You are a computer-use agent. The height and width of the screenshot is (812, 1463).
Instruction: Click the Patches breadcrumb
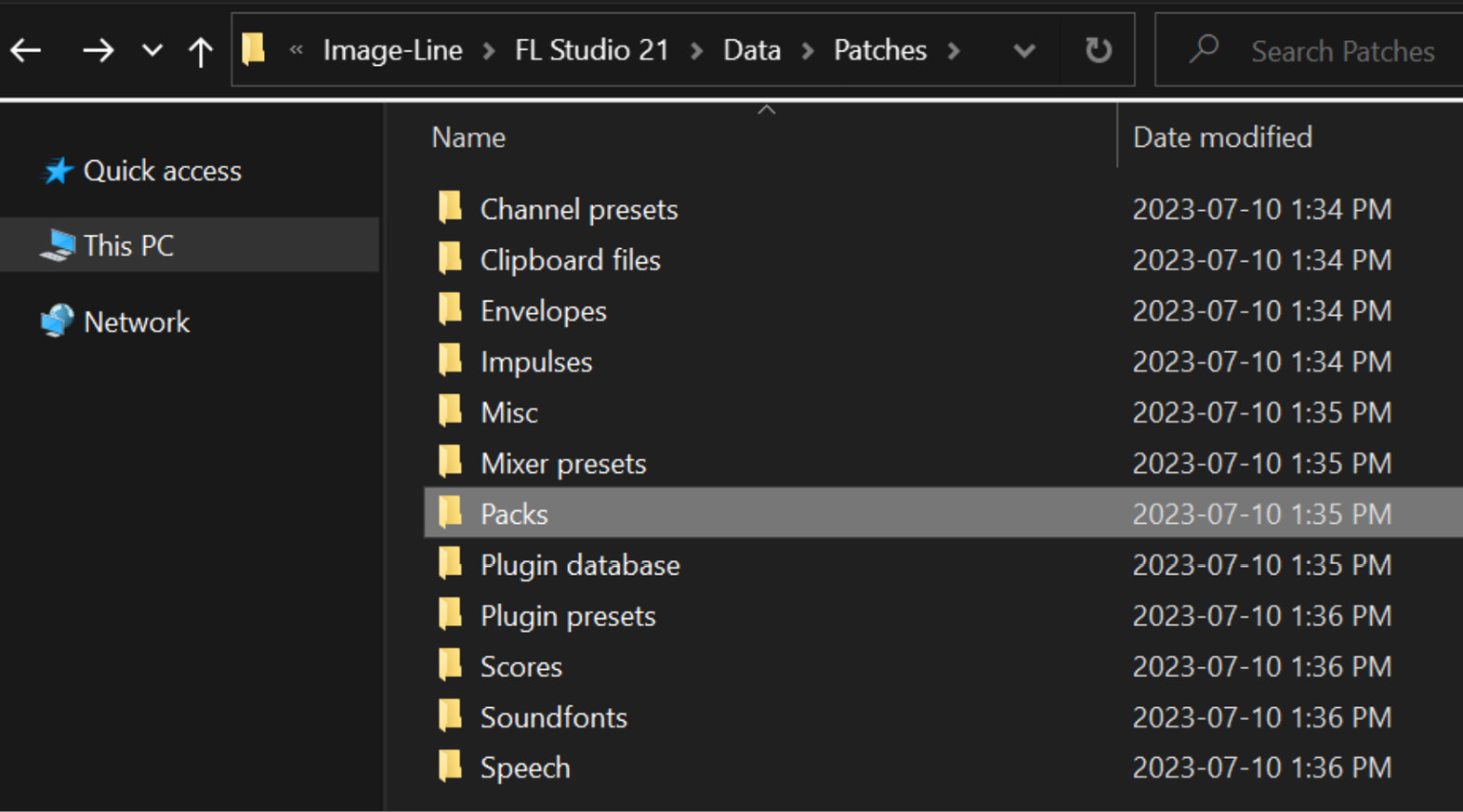[x=880, y=50]
